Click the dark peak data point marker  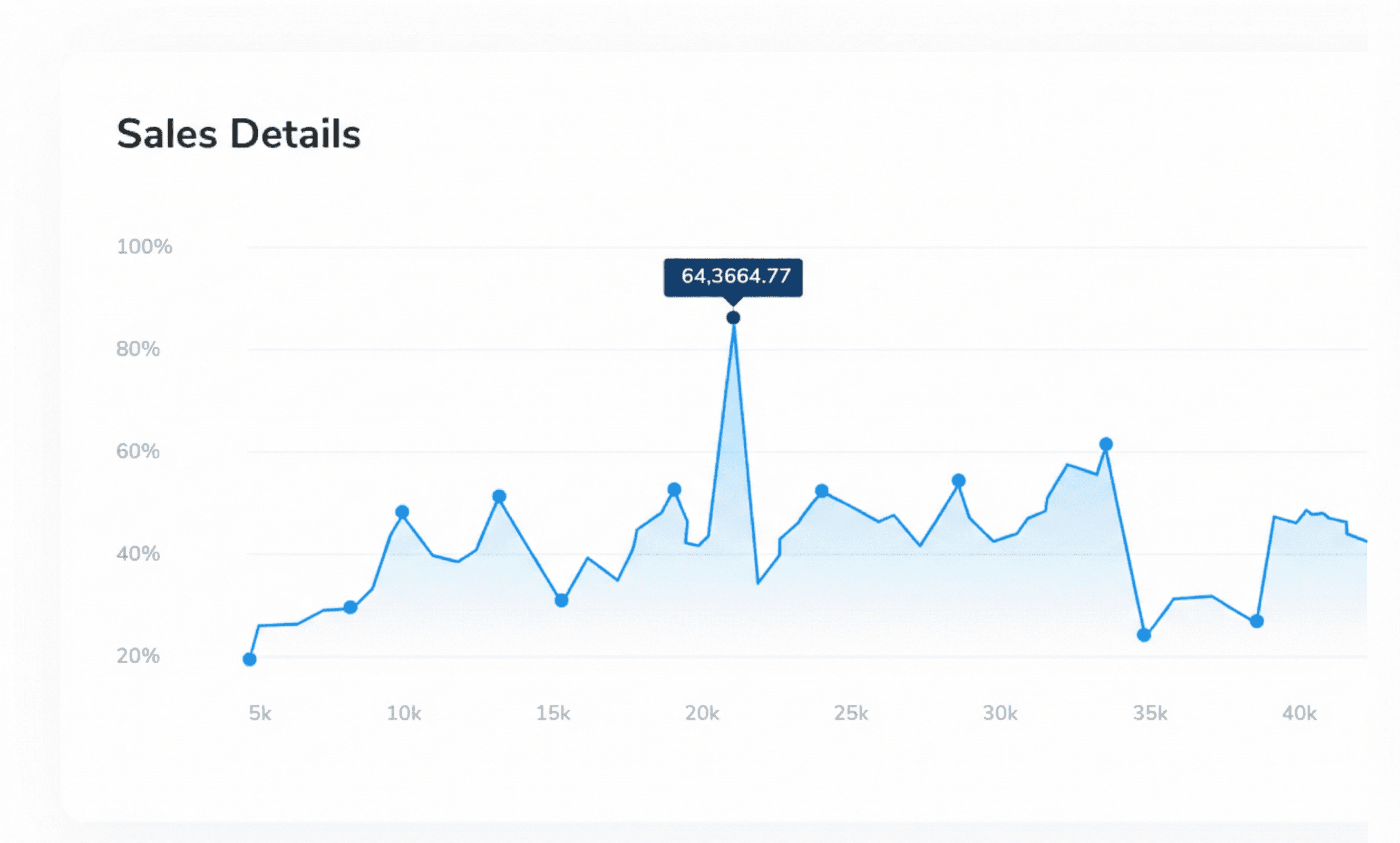pos(733,318)
